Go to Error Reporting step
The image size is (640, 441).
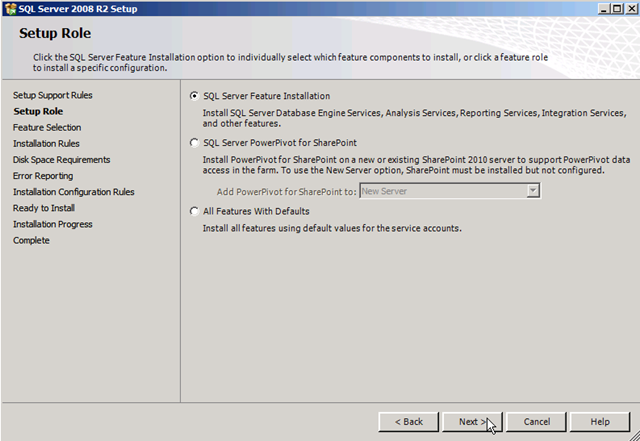tap(43, 175)
